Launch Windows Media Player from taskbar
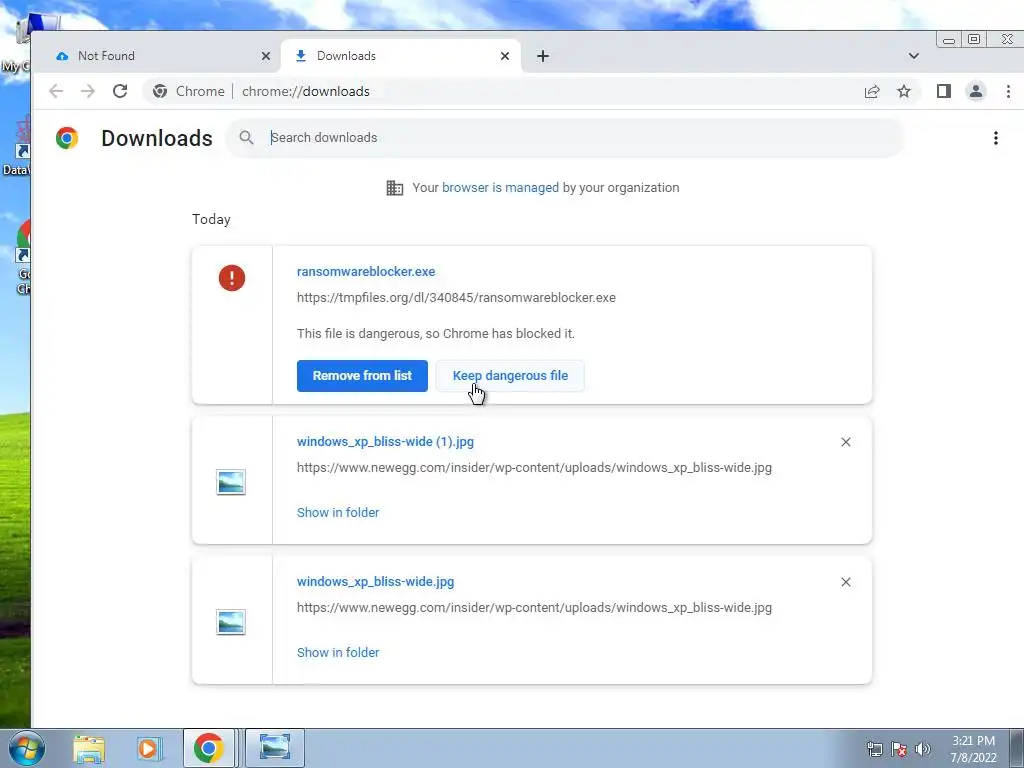 (x=150, y=748)
